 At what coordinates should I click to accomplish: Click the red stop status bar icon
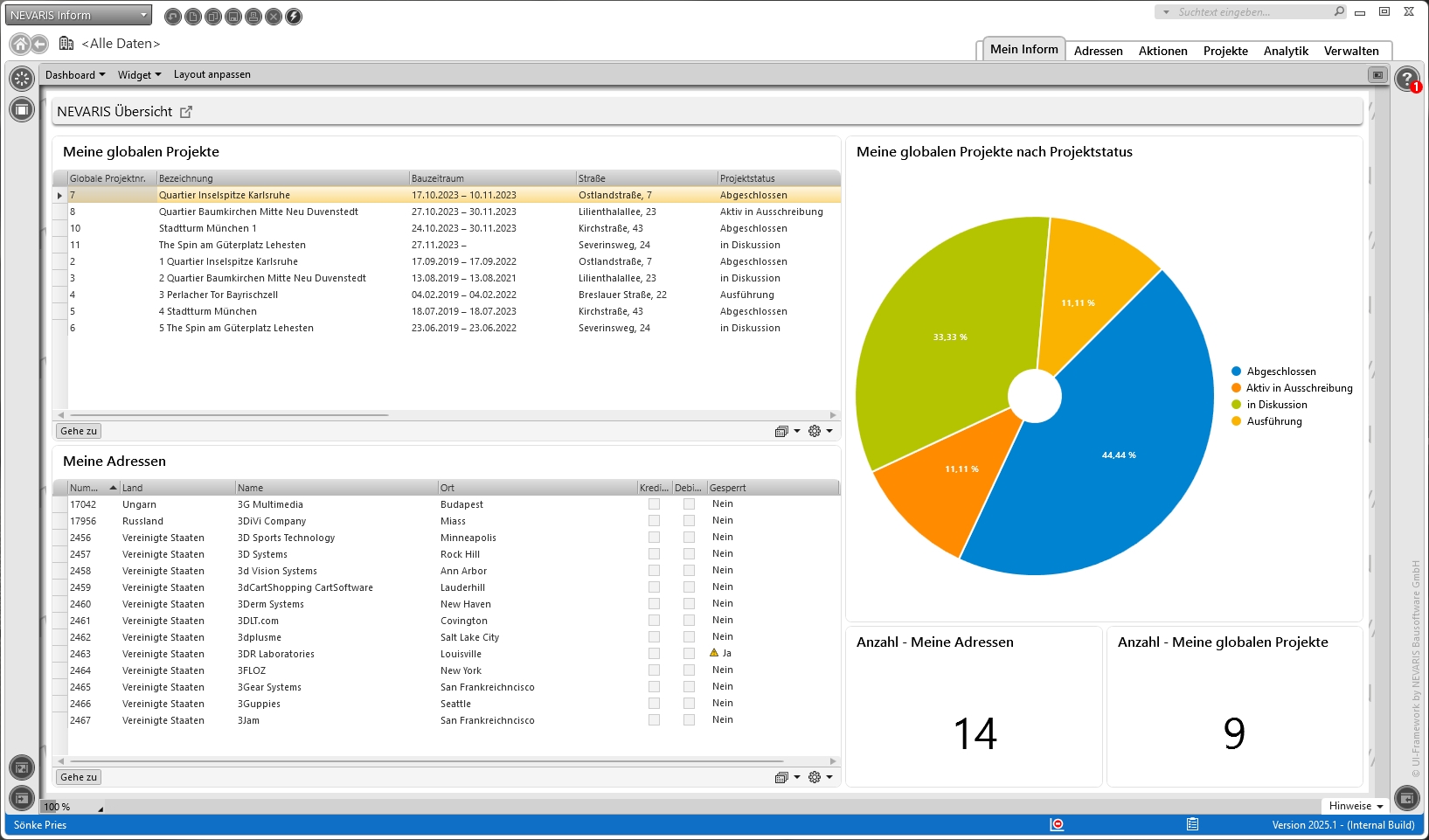(1057, 824)
